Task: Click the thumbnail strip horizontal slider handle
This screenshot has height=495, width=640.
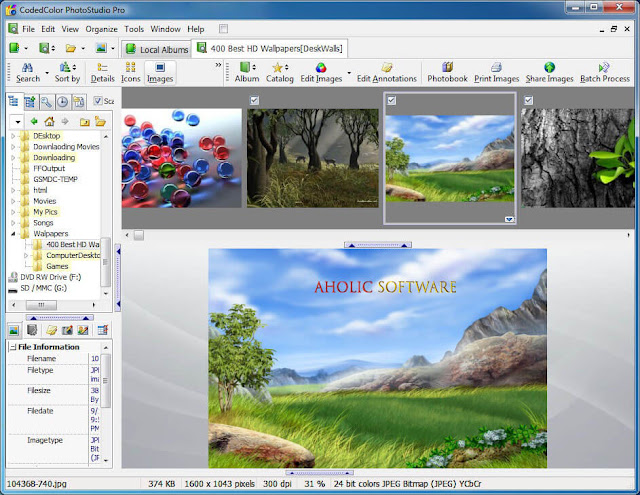Action: [139, 235]
